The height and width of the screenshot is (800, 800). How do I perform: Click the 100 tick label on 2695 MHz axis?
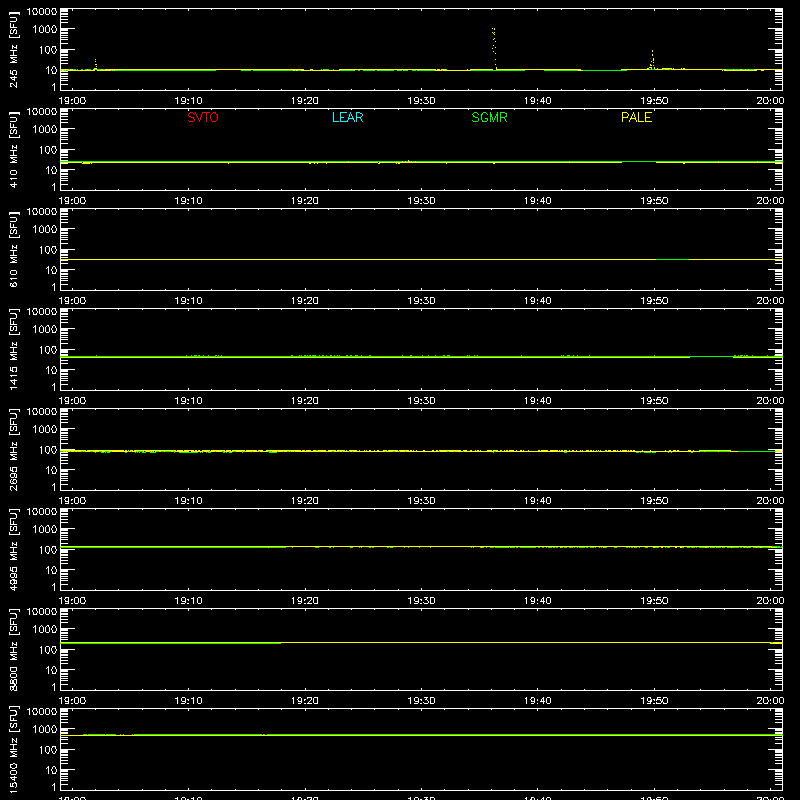click(48, 450)
